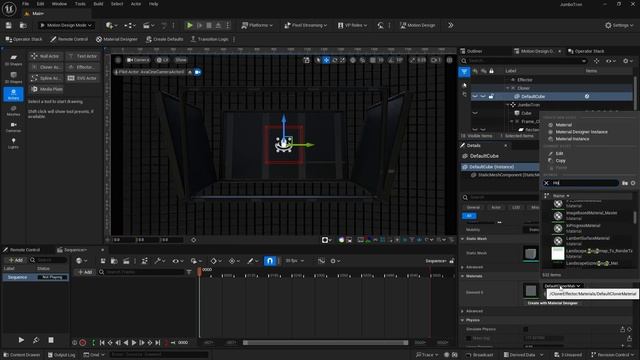Open the Motion Design Mode dropdown
The height and width of the screenshot is (360, 640).
(66, 25)
